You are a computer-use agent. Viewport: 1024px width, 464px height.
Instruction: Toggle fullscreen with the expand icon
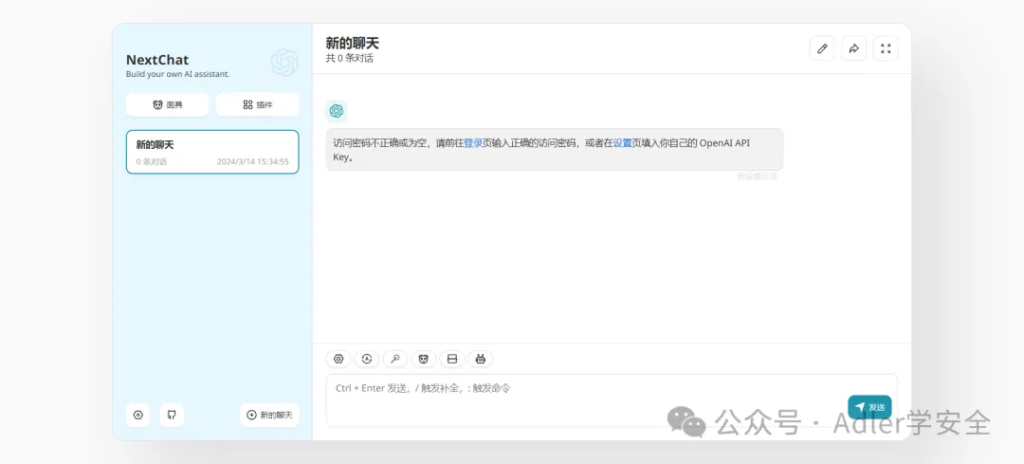coord(886,48)
